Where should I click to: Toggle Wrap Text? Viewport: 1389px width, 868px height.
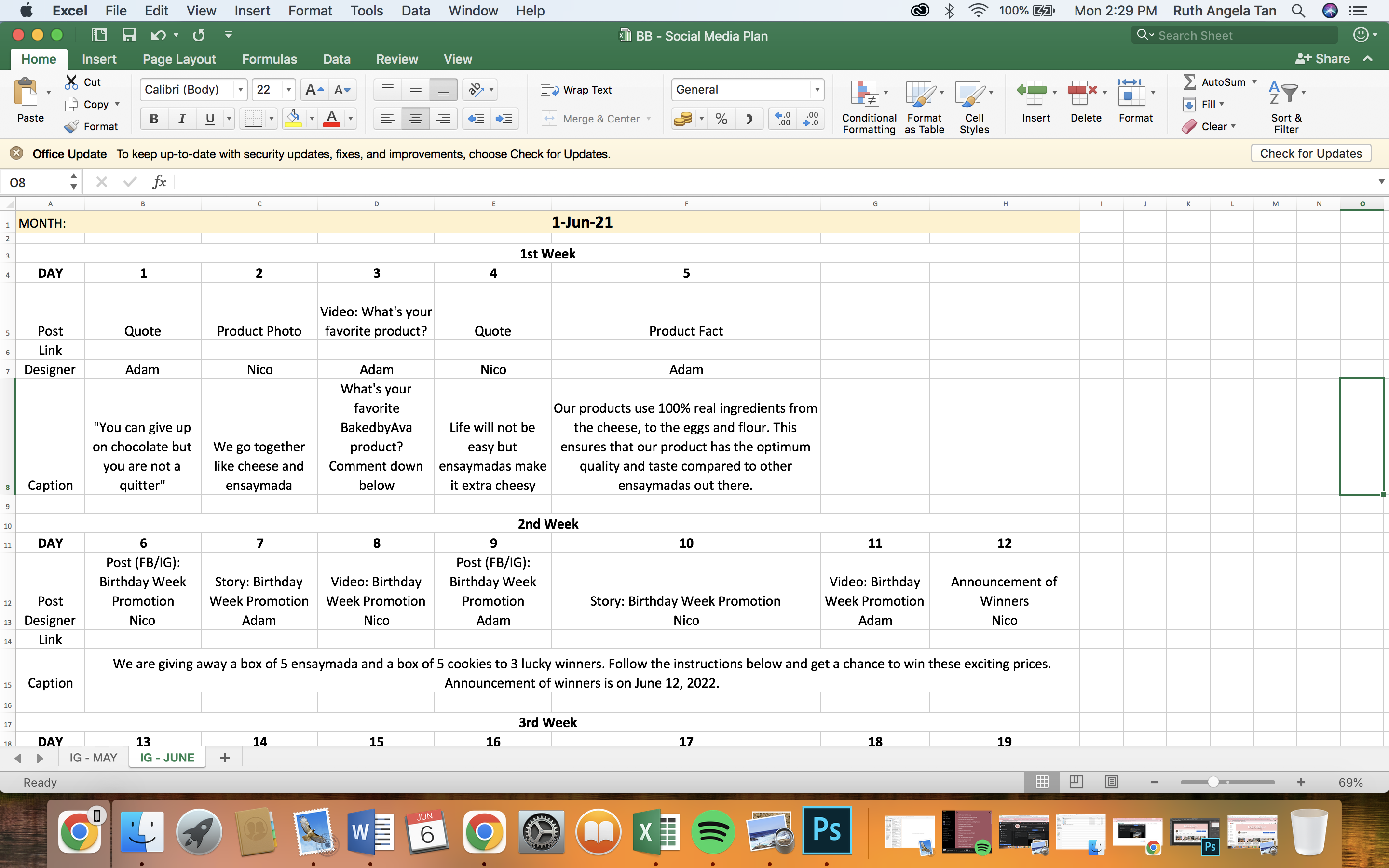576,90
